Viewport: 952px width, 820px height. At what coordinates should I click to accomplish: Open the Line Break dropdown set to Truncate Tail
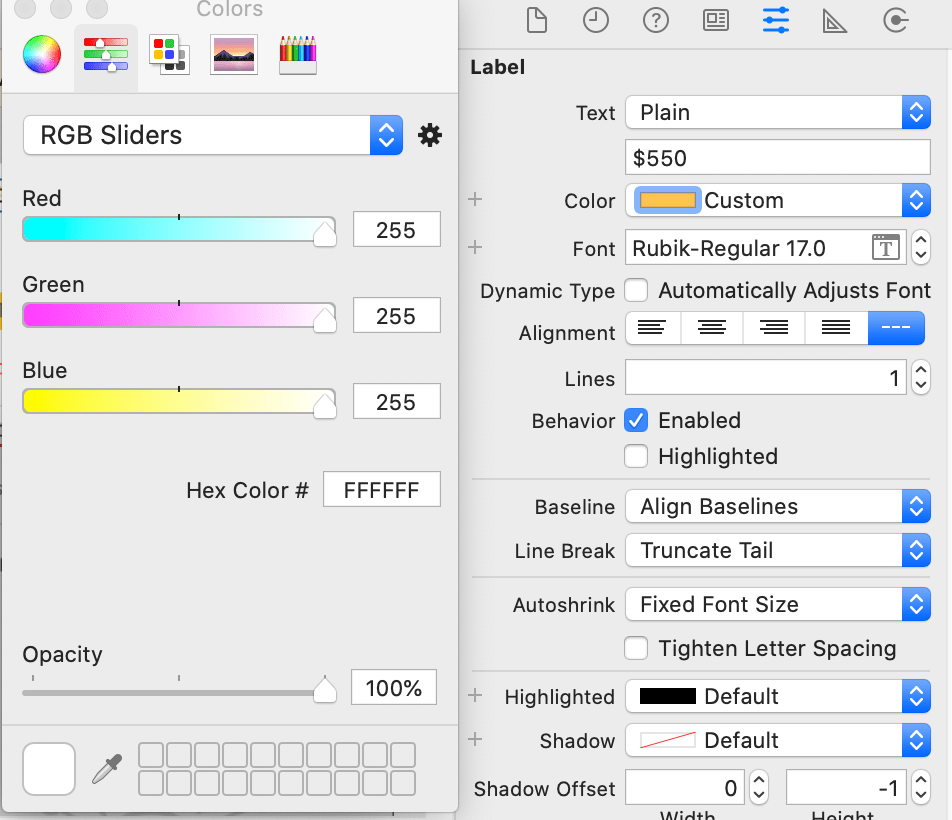778,550
